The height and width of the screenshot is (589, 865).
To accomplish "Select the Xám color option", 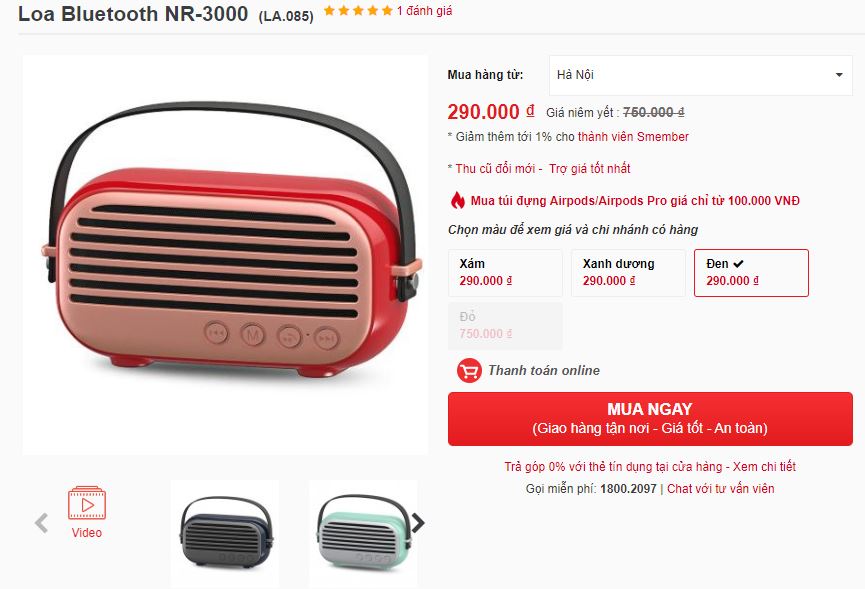I will tap(505, 273).
